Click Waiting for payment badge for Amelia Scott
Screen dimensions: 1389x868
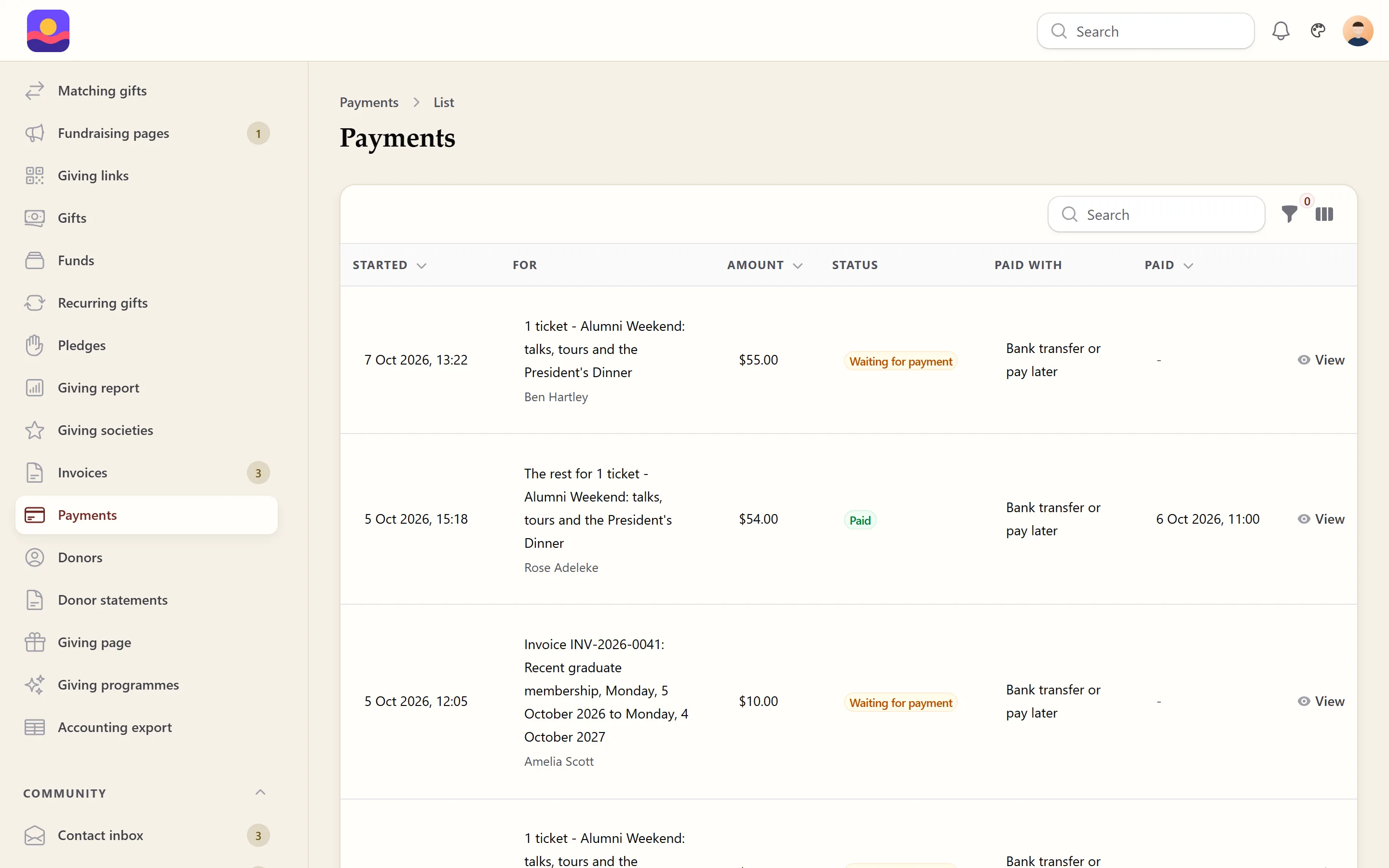pos(900,703)
